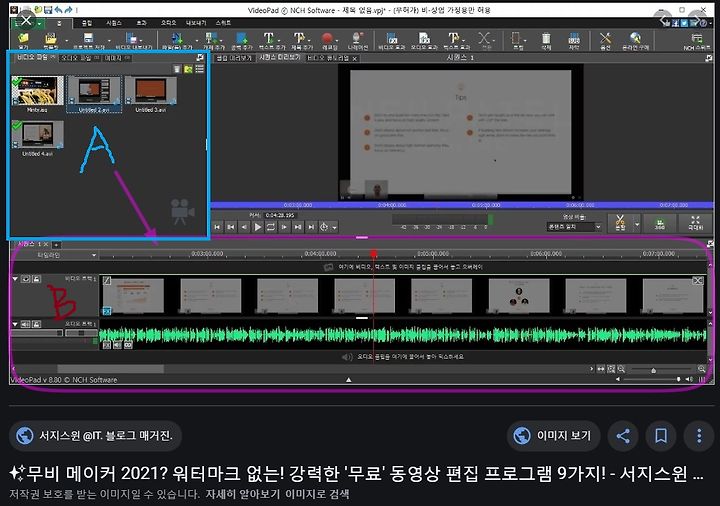Viewport: 720px width, 506px height.
Task: Click the Buy Online toolbar icon
Action: click(x=636, y=38)
